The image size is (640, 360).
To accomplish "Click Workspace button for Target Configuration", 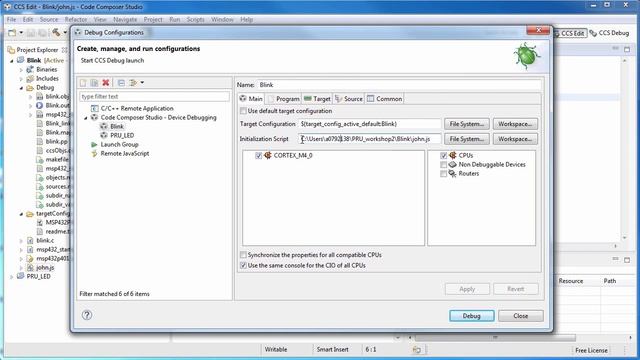I will pos(515,124).
